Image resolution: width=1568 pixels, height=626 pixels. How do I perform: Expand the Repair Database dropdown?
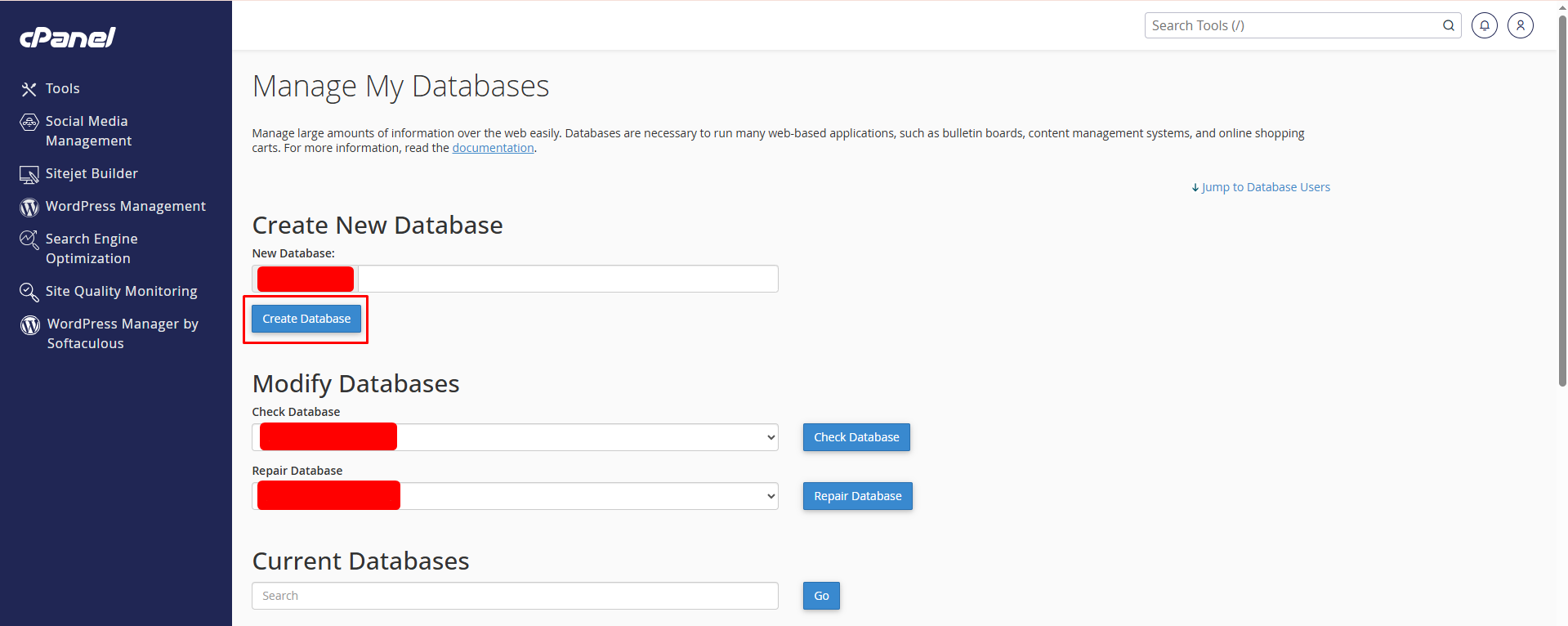point(770,496)
